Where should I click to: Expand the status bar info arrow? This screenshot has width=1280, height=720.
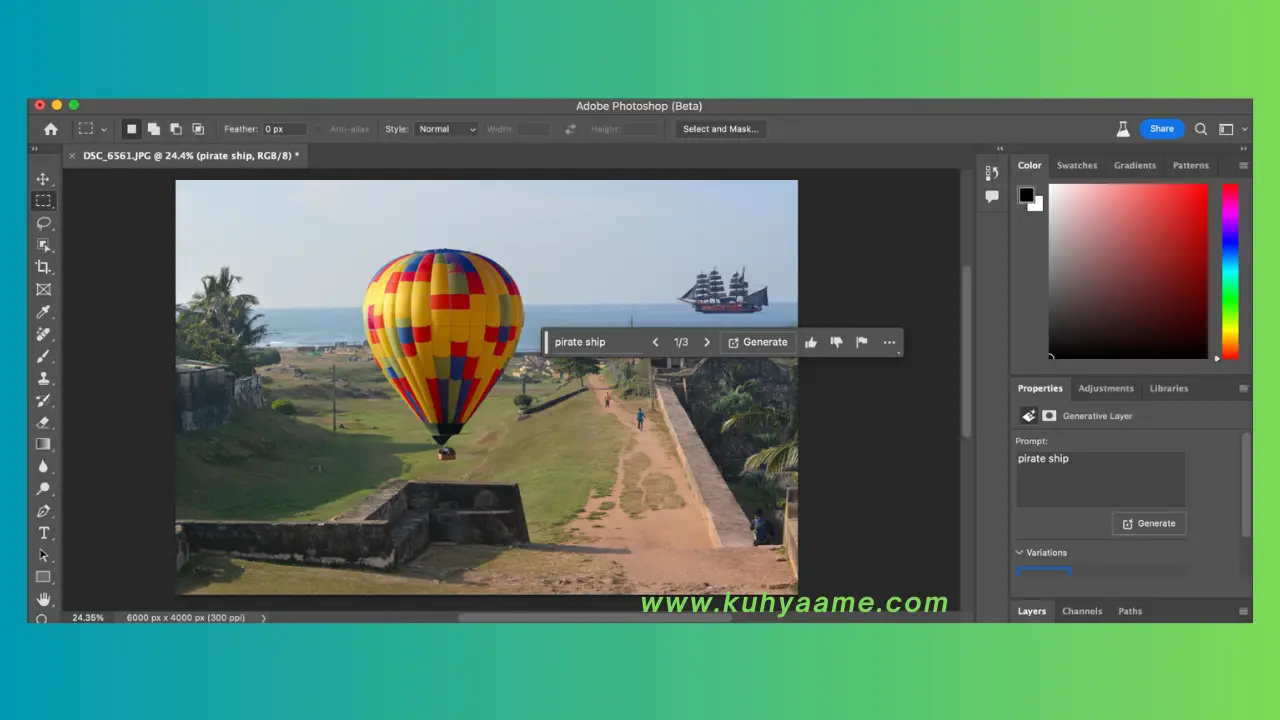click(x=264, y=618)
